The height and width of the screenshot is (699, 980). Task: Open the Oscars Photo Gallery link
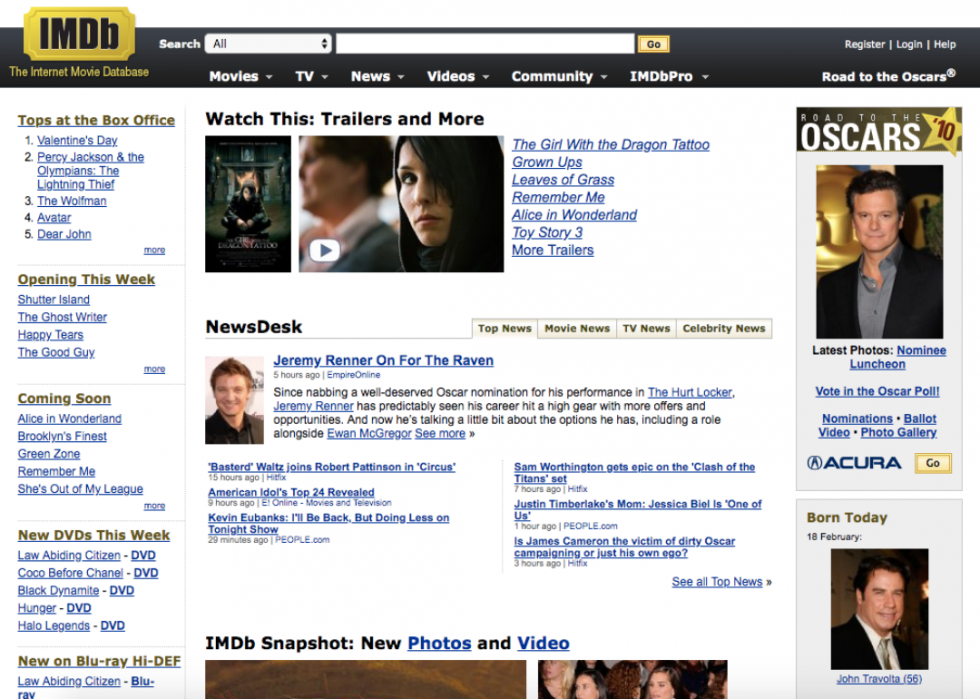tap(898, 432)
